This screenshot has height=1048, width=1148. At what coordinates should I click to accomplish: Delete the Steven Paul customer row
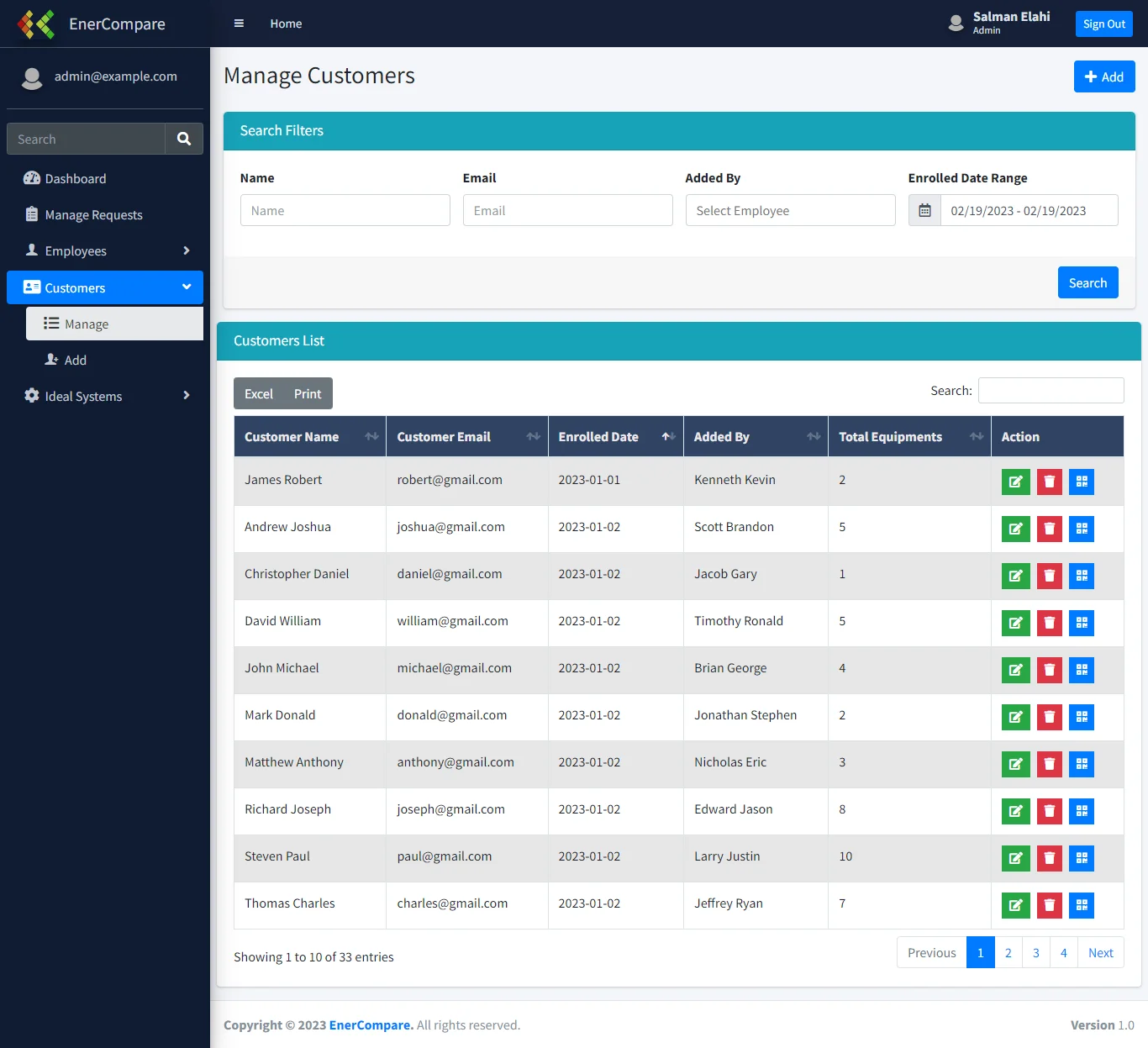(x=1049, y=858)
